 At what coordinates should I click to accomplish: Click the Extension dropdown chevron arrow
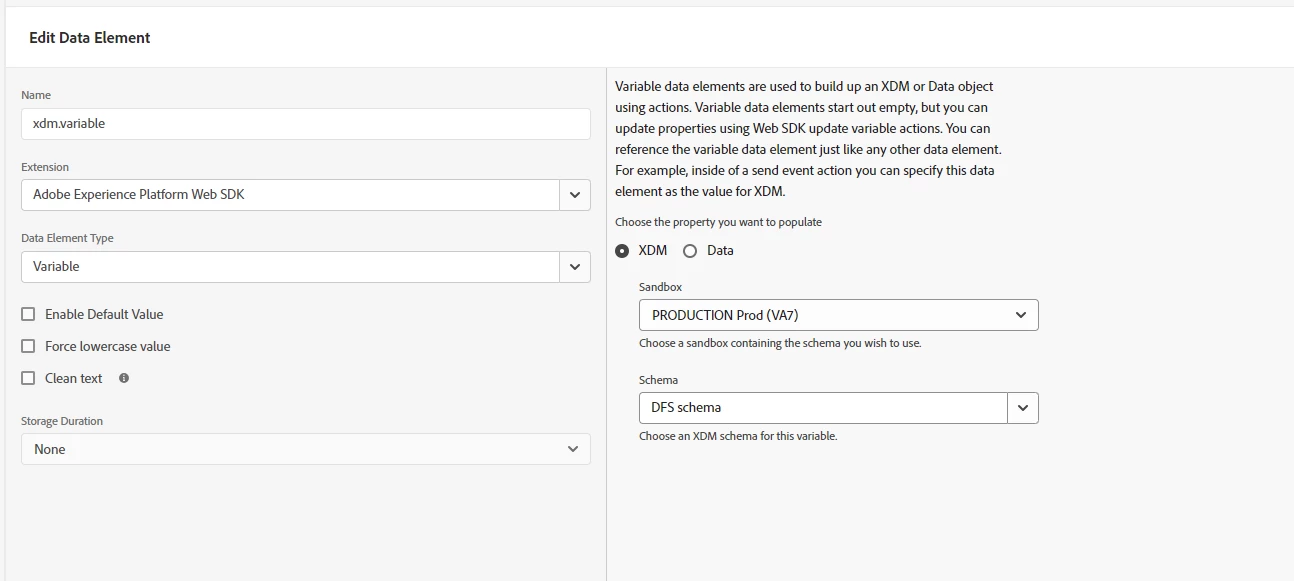coord(574,195)
